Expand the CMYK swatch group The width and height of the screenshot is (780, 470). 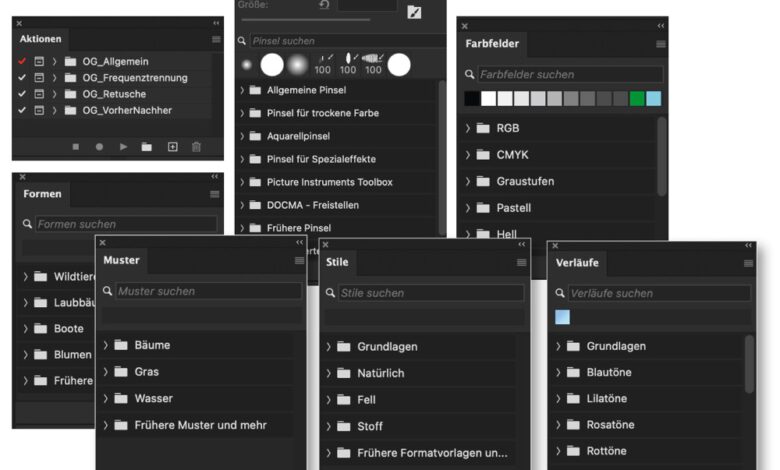[468, 155]
